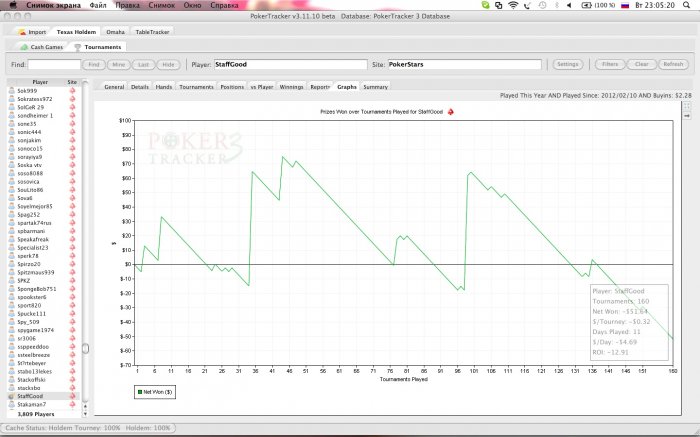Screen dimensions: 700x437
Task: Click the Hide button
Action: click(x=168, y=65)
